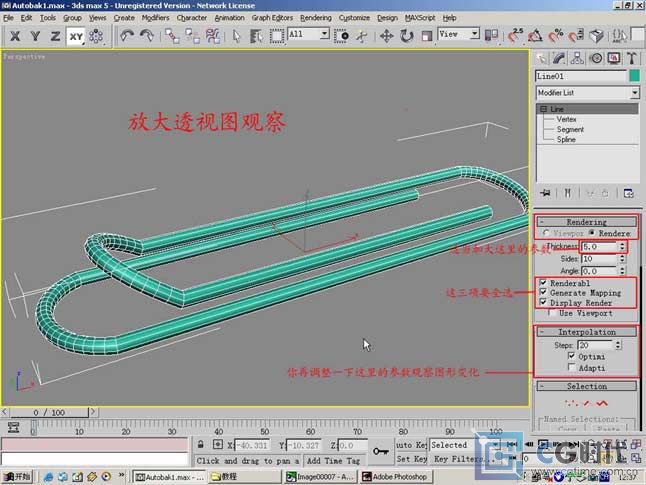Open the Motion panel tab

tap(596, 58)
